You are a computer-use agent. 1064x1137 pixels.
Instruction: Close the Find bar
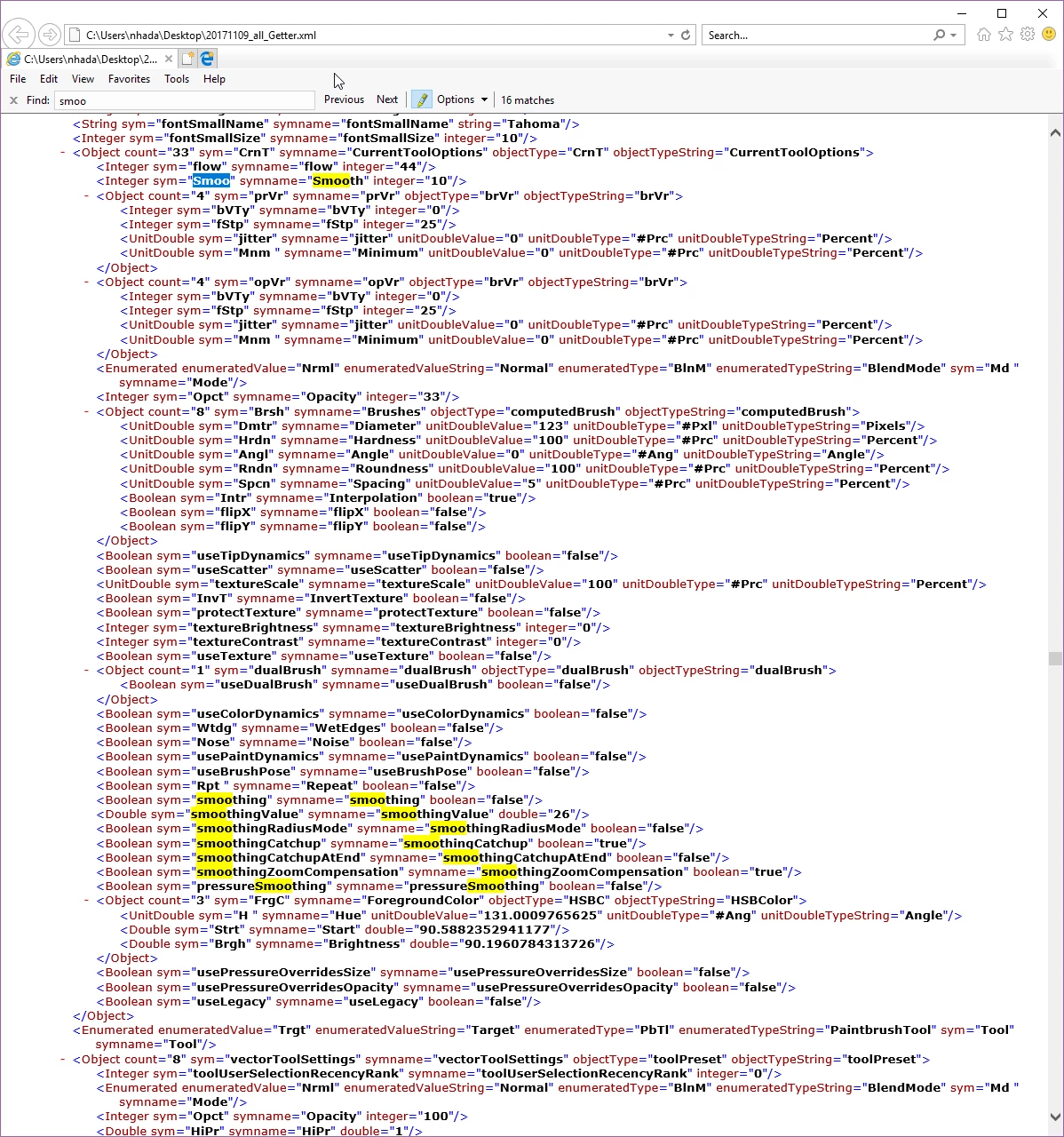[13, 100]
